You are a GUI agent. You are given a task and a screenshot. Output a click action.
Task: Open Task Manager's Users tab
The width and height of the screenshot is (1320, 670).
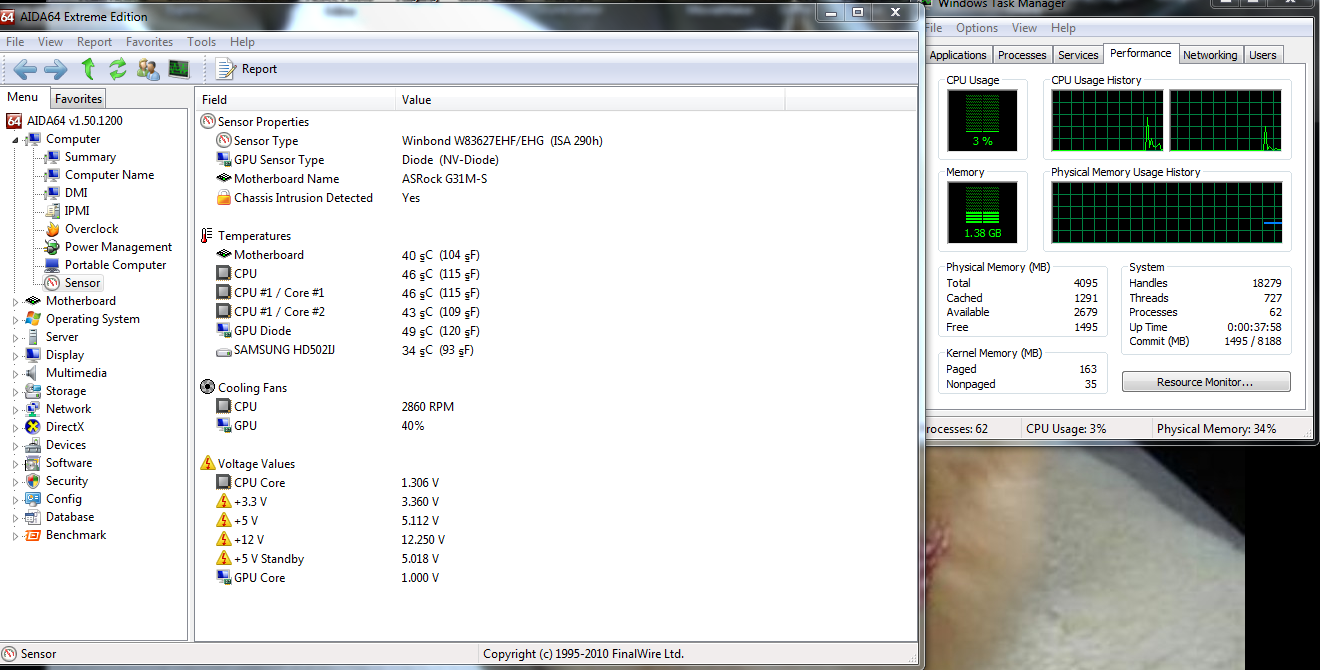pos(1263,55)
